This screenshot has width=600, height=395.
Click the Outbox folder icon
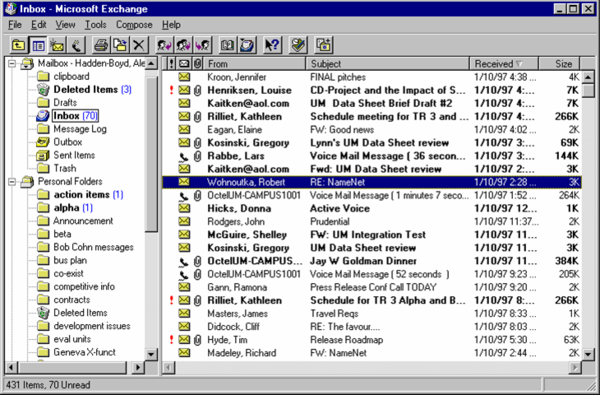coord(43,142)
